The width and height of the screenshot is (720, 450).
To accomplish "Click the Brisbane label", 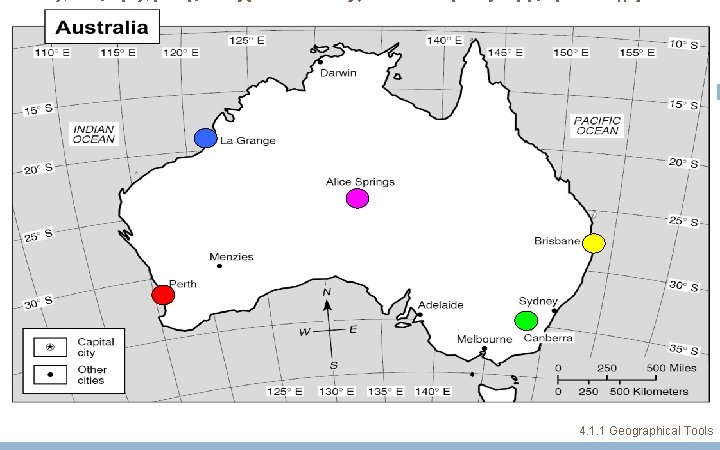I will point(557,241).
